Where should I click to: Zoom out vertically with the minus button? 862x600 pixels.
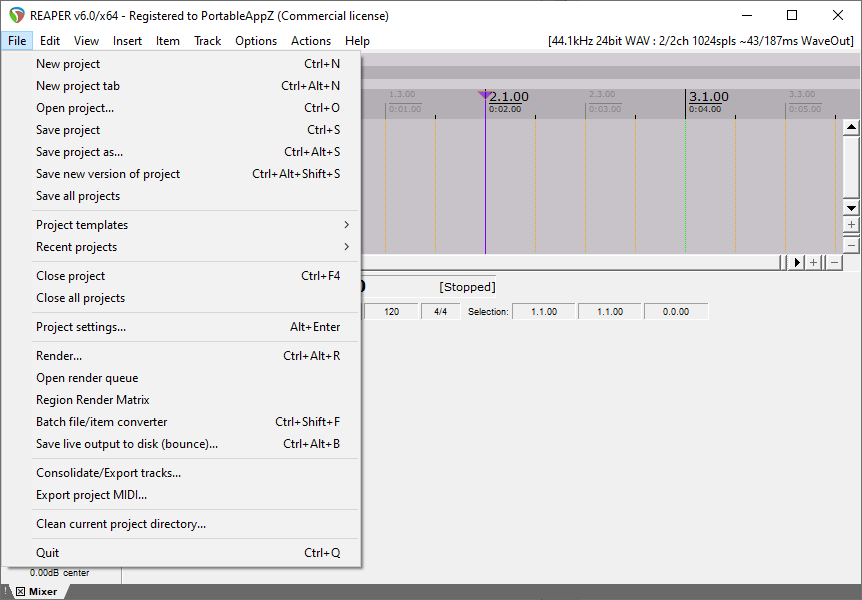pos(851,245)
